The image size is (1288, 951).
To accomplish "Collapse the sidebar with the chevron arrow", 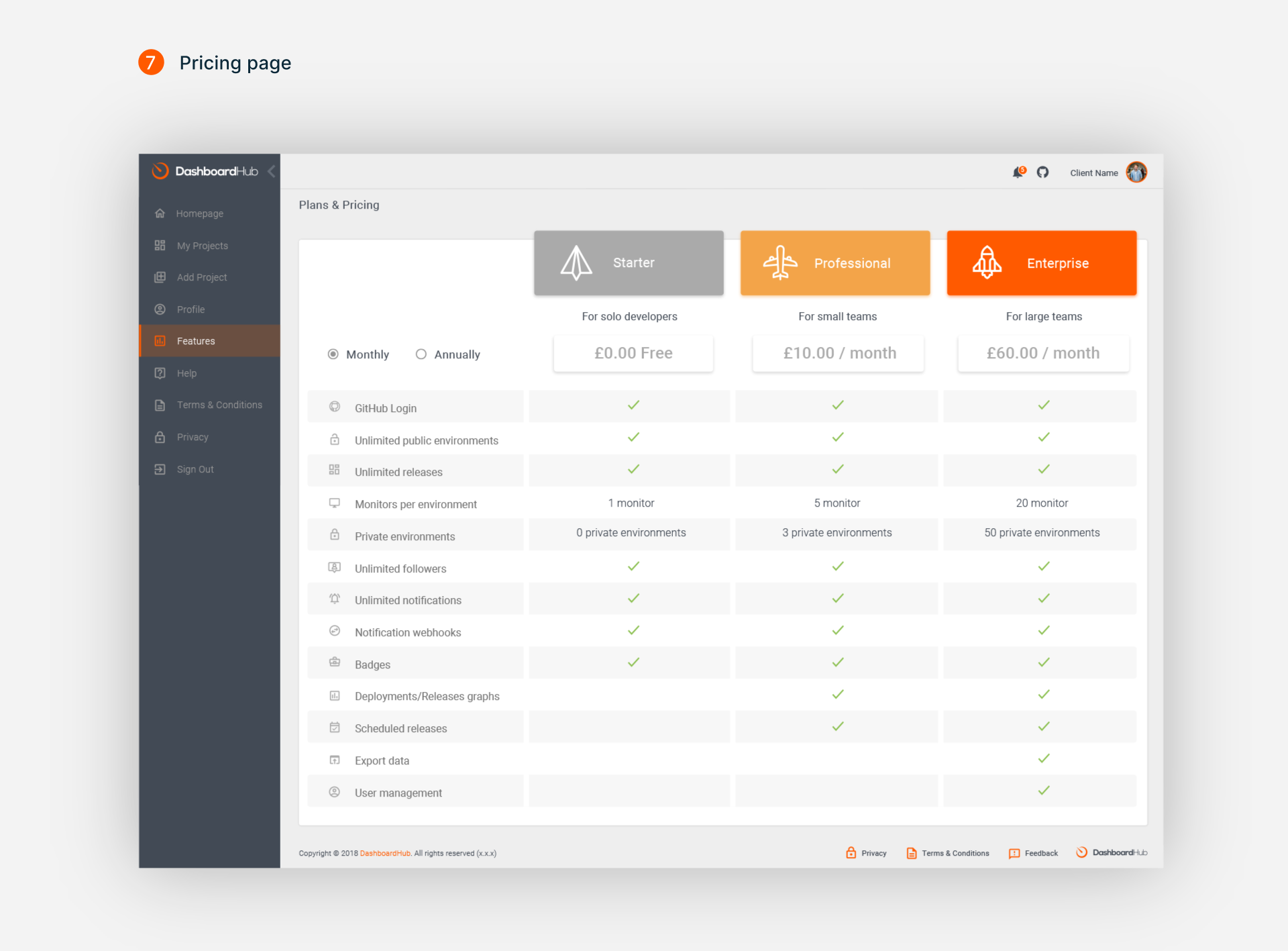I will point(271,171).
